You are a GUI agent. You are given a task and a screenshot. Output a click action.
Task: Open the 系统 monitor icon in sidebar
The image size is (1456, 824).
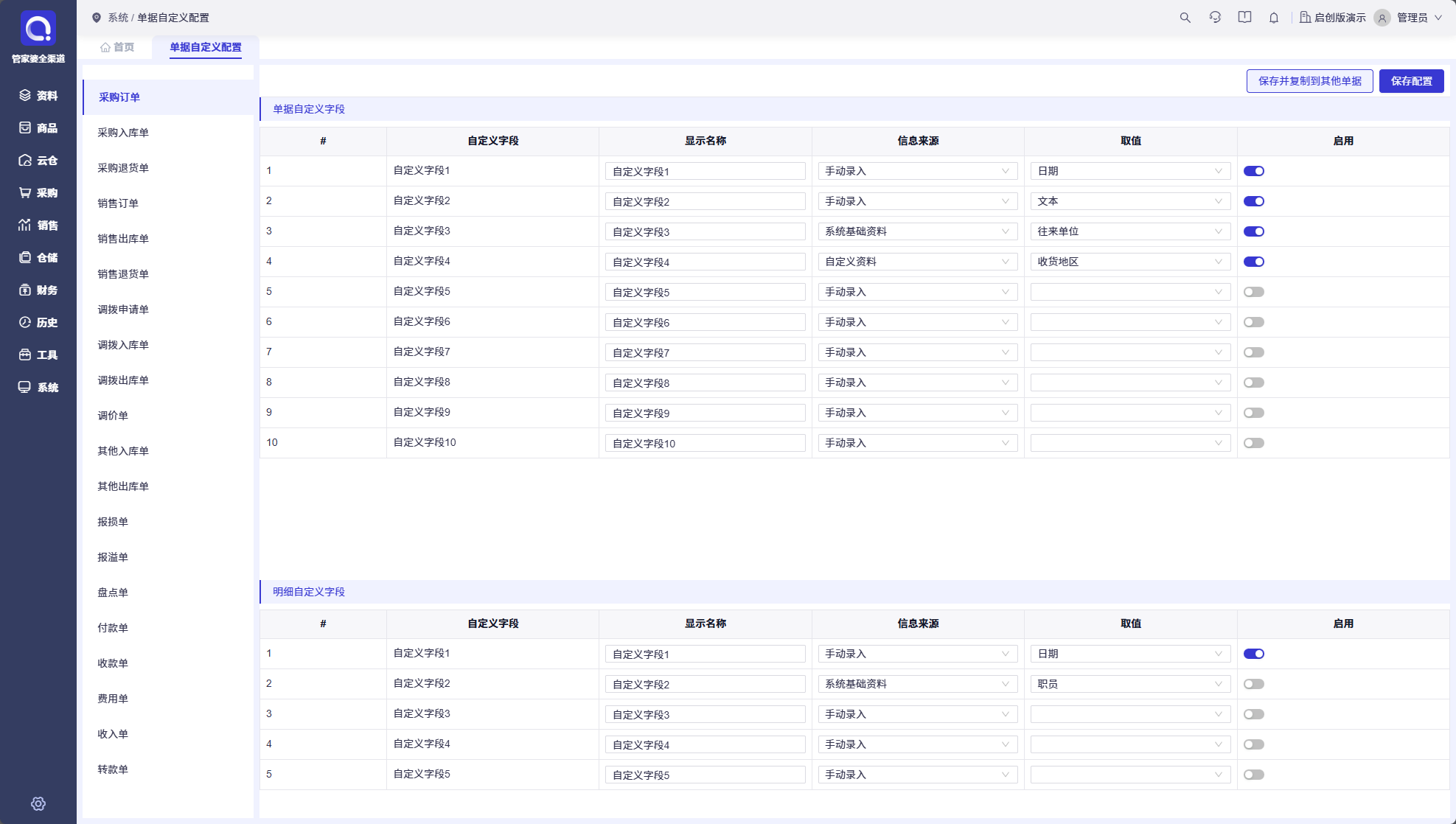25,388
